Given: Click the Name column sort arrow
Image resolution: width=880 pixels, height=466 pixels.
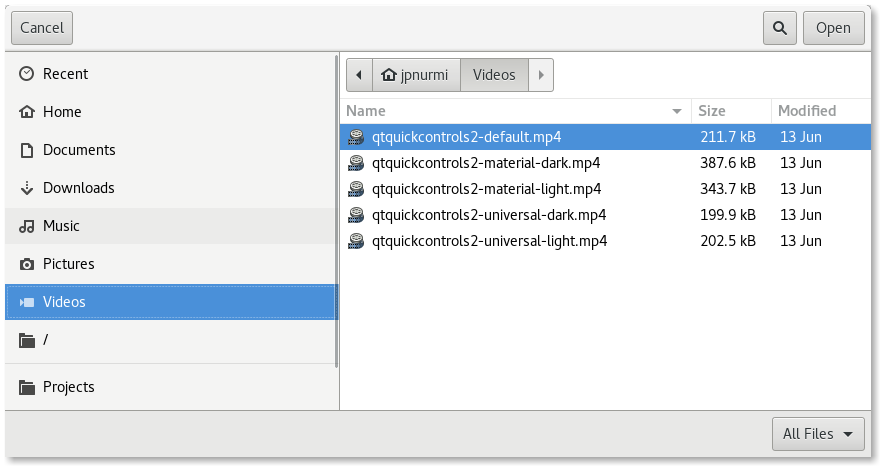Looking at the screenshot, I should pos(678,111).
